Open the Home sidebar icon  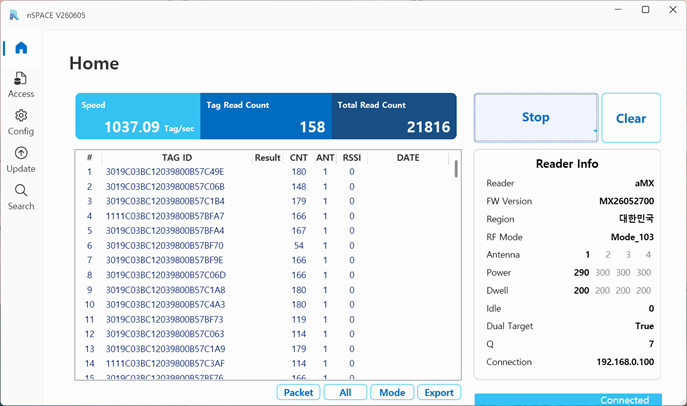(x=21, y=47)
